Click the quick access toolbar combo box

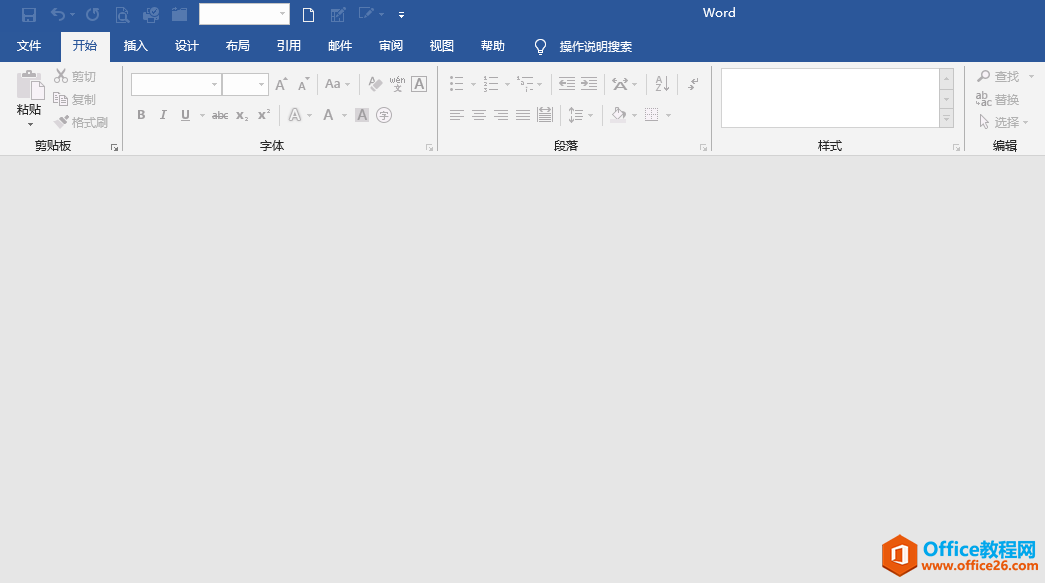pyautogui.click(x=244, y=14)
